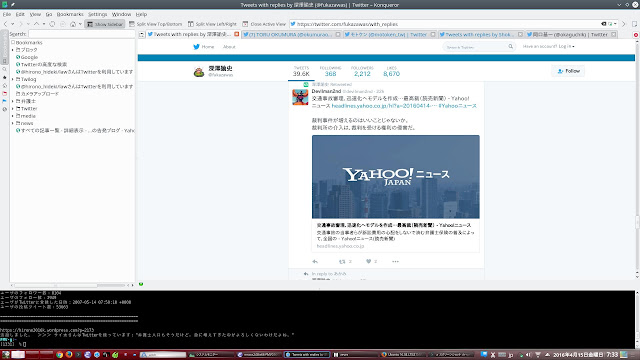Click the reply arrow under the Yahoo tweet
The width and height of the screenshot is (640, 360).
pyautogui.click(x=315, y=261)
